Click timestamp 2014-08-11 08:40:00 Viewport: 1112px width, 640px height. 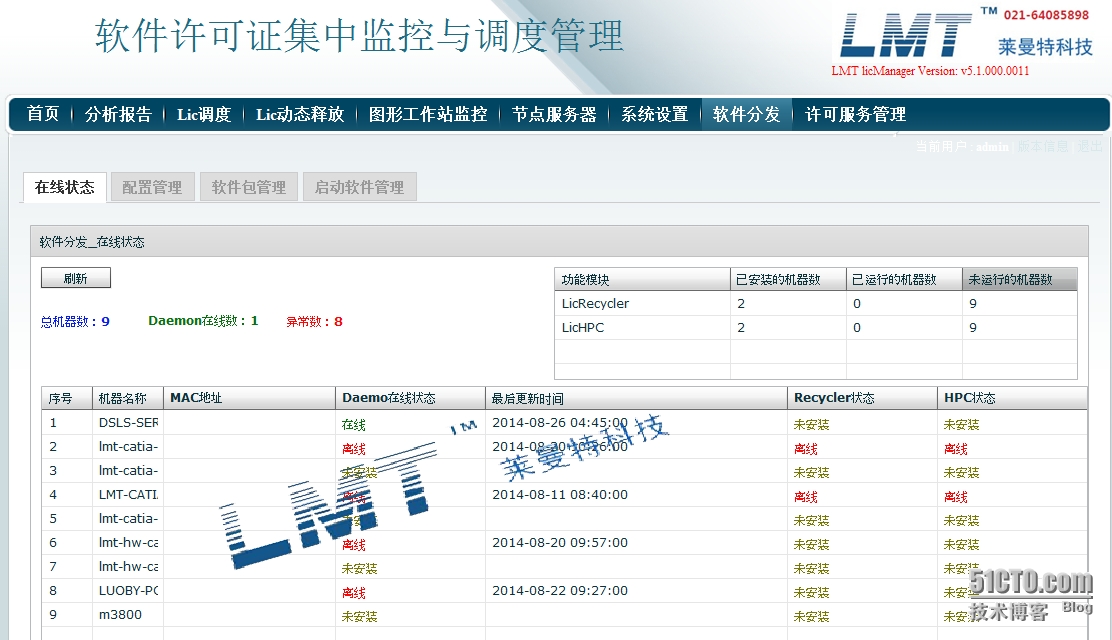[x=560, y=495]
